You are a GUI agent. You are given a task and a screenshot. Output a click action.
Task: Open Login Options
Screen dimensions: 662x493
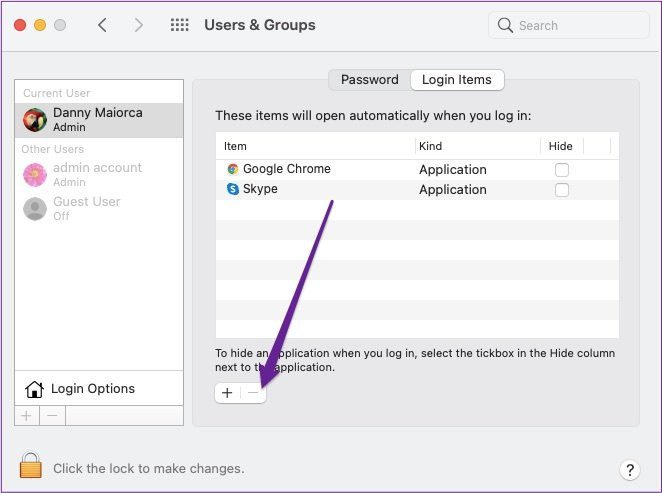[x=99, y=389]
